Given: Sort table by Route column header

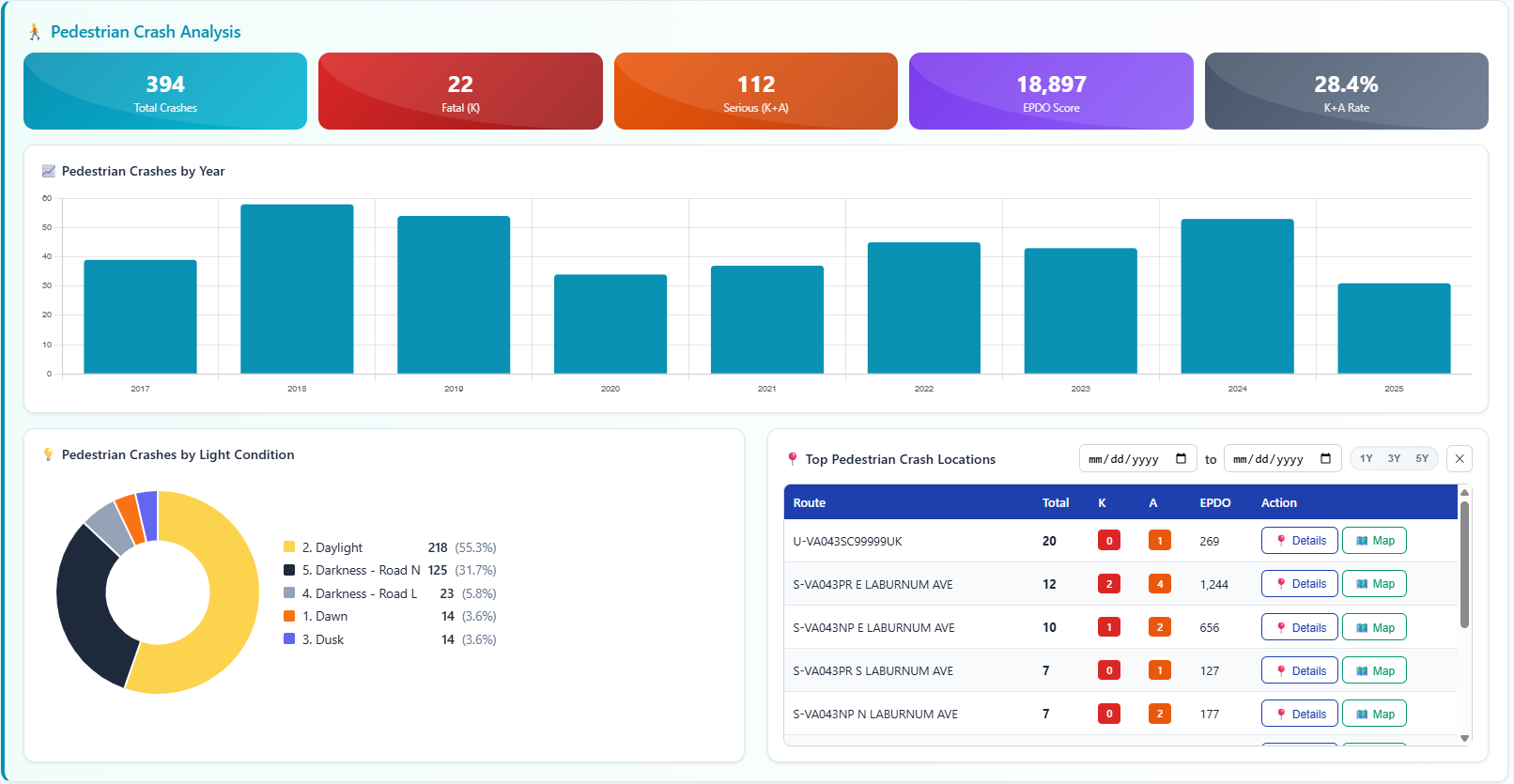Looking at the screenshot, I should [809, 503].
